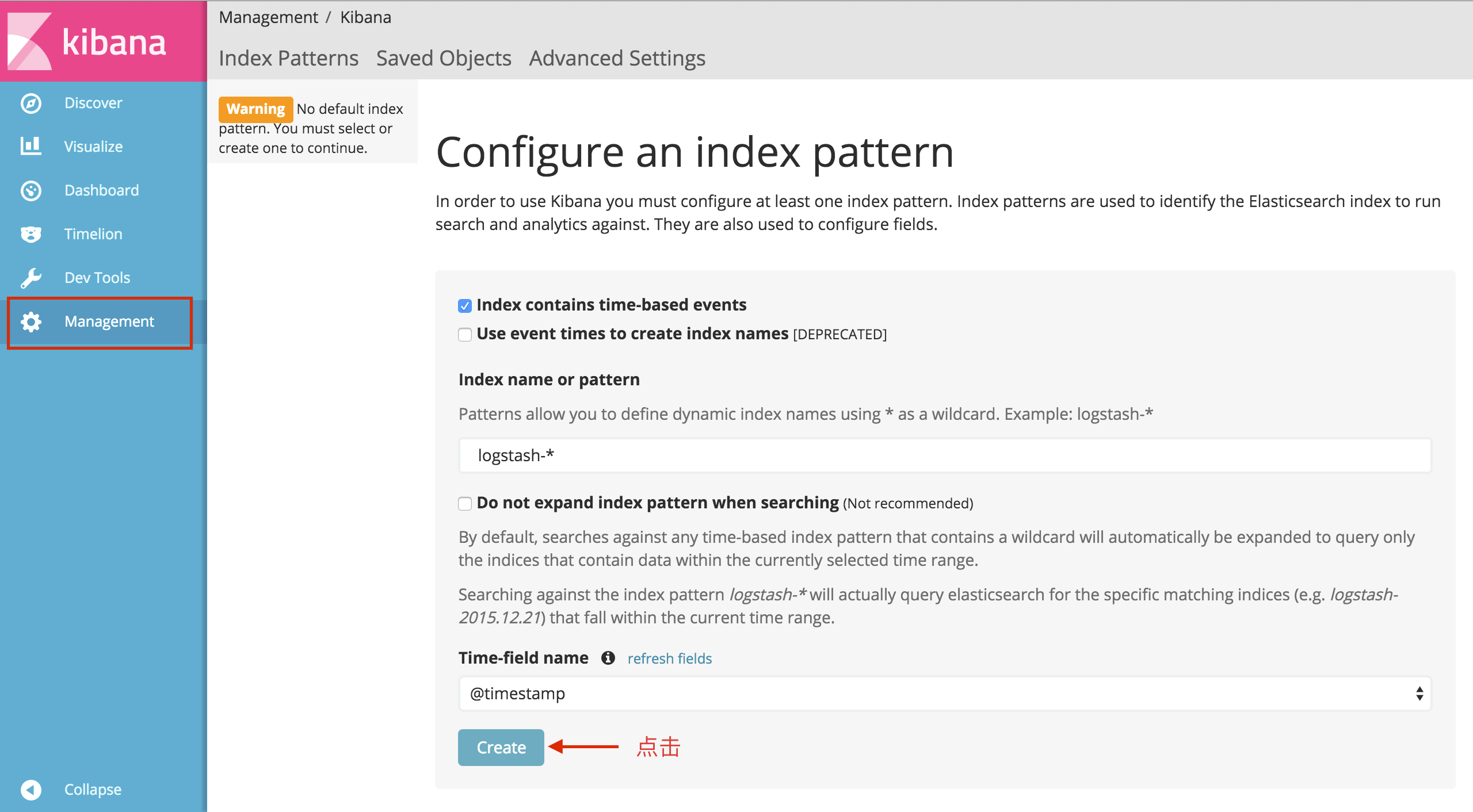The image size is (1473, 812).
Task: Click the Dev Tools navigation icon
Action: click(x=29, y=277)
